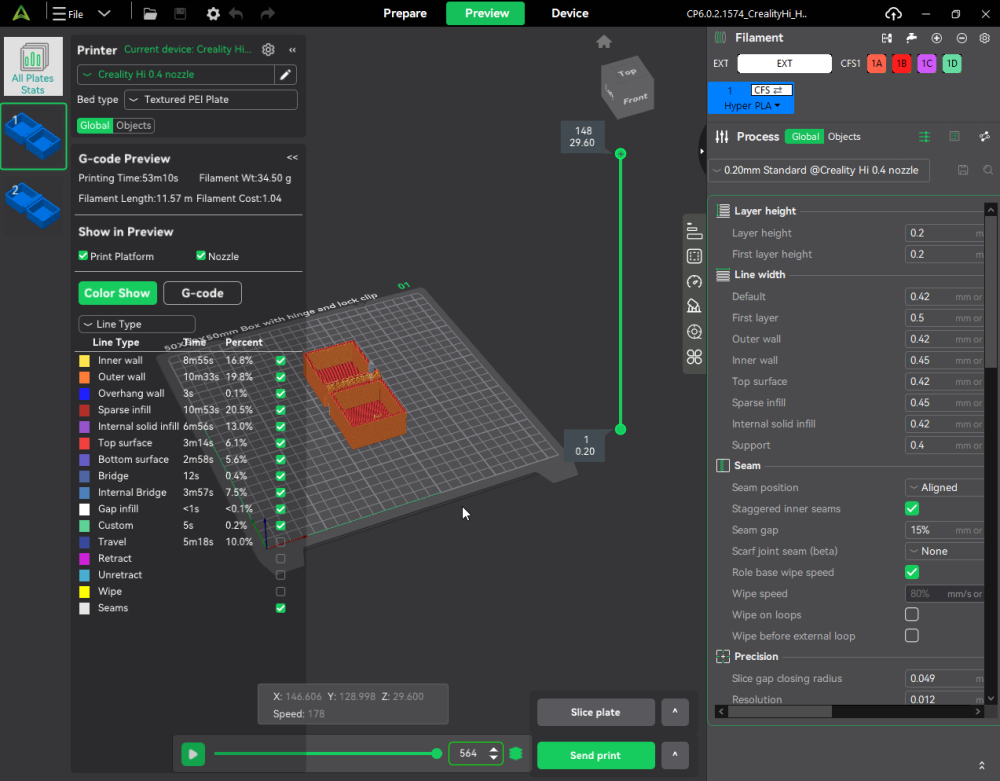The height and width of the screenshot is (781, 1000).
Task: Click the Layer height value field
Action: tap(945, 233)
